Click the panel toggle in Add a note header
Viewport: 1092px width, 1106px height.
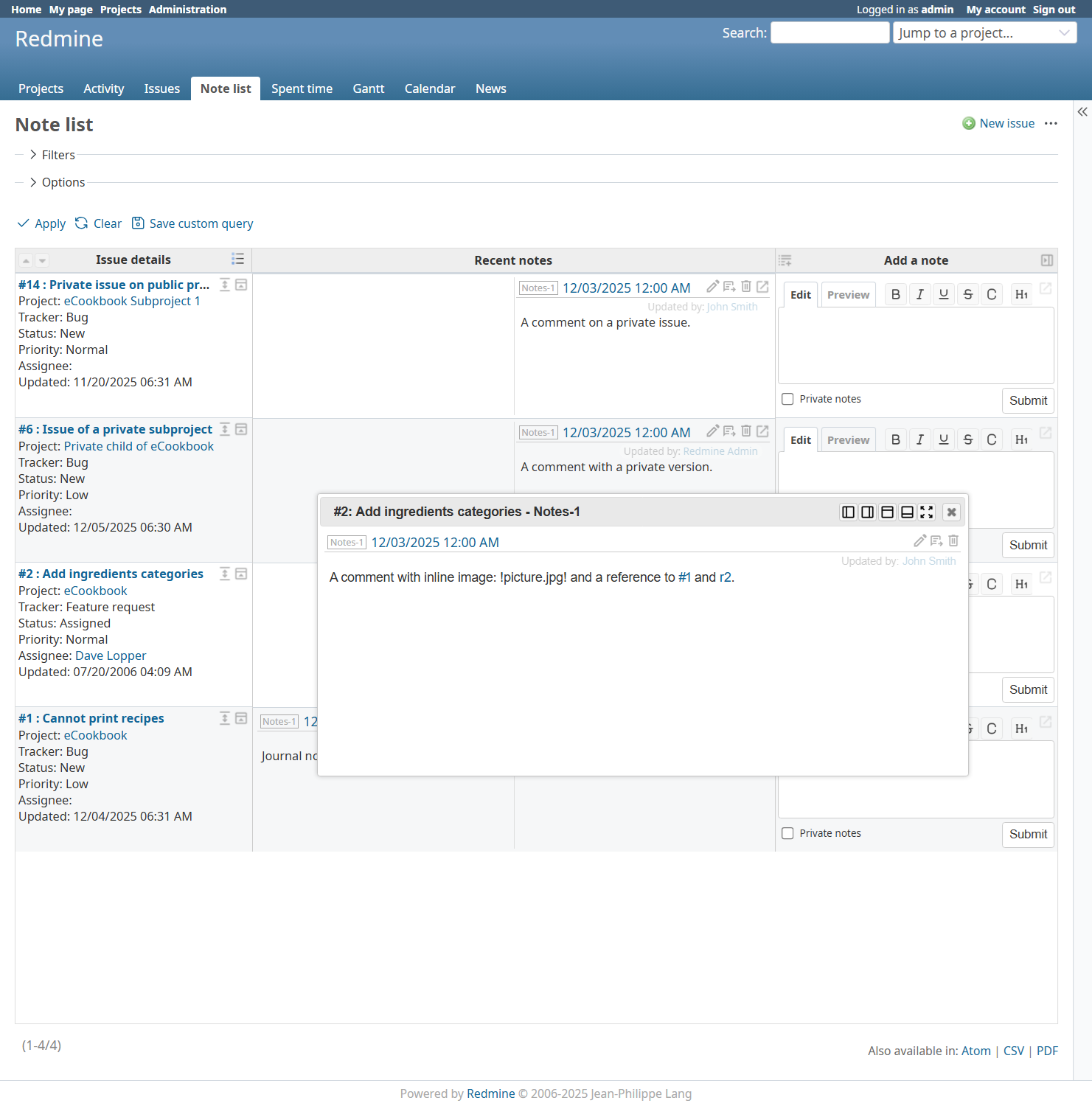(1046, 260)
